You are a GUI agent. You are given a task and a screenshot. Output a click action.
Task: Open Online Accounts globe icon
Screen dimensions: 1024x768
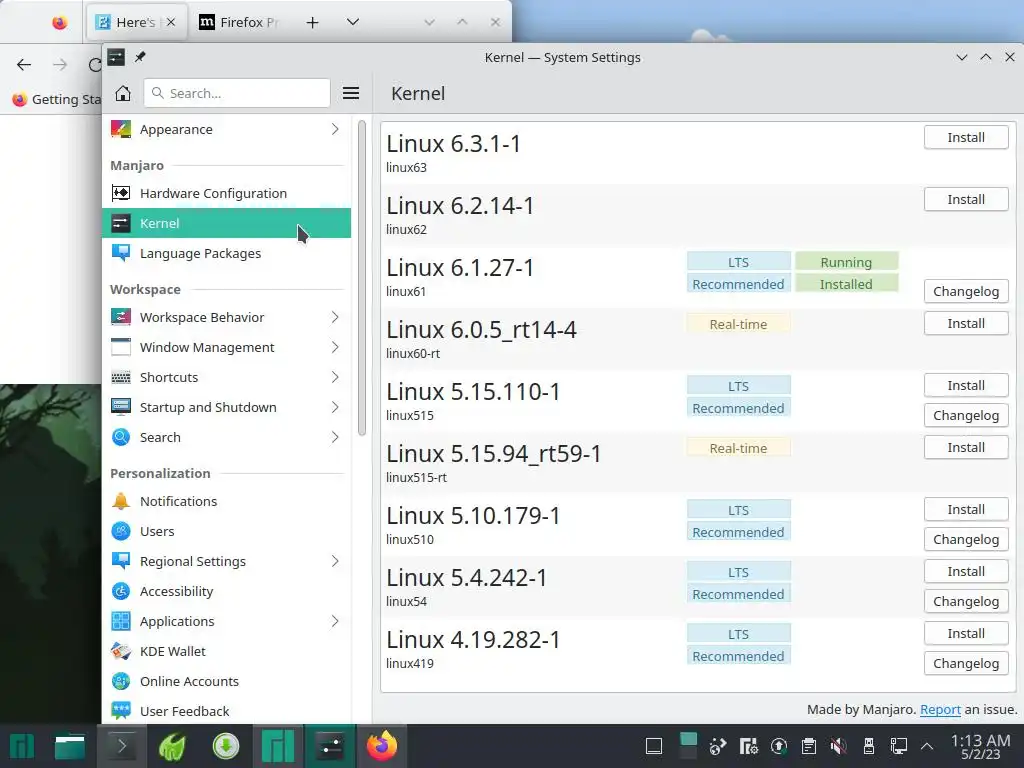pos(121,681)
